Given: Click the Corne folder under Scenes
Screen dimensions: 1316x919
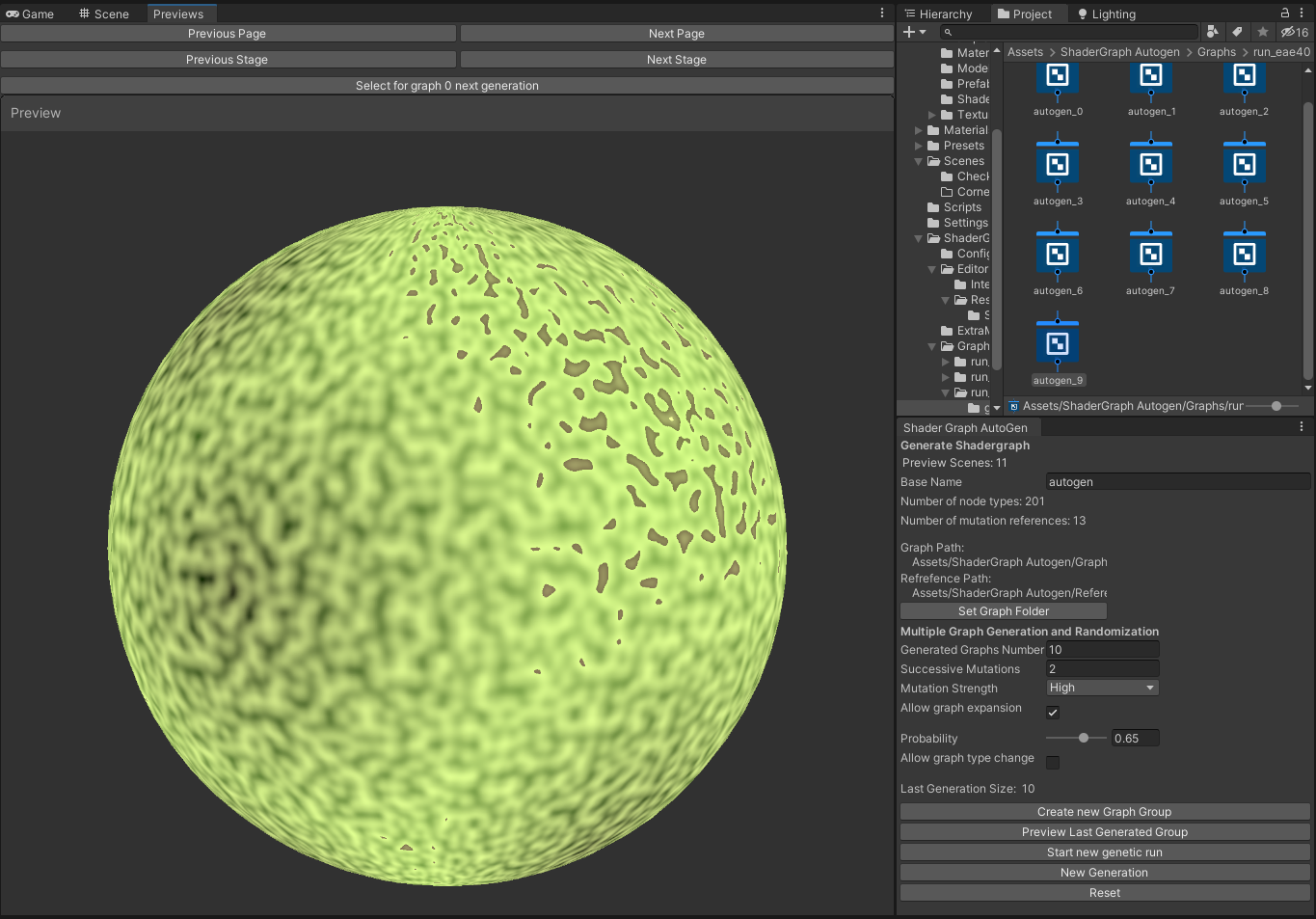Looking at the screenshot, I should pos(965,192).
